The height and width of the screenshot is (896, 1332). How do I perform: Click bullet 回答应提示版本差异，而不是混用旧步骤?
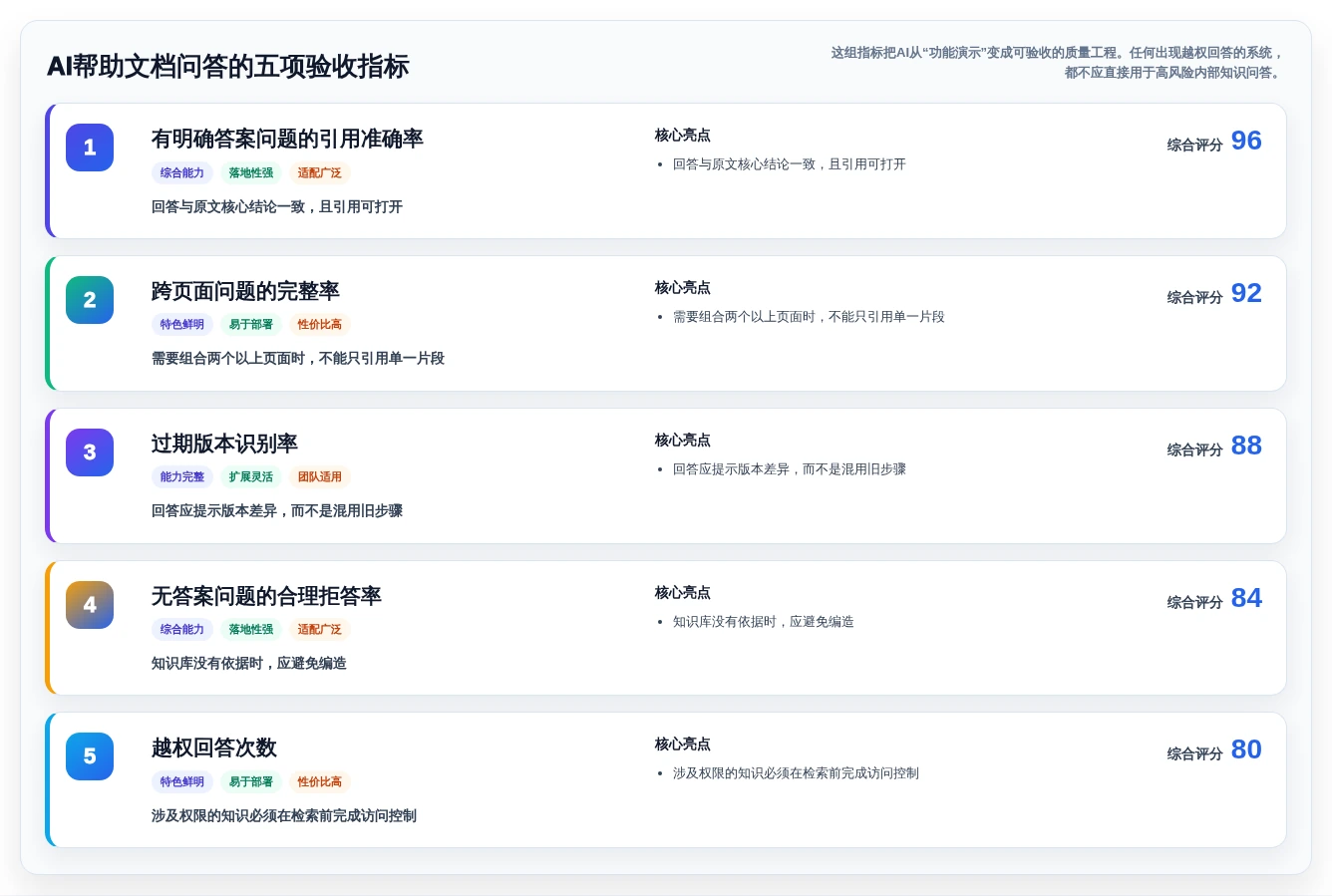click(790, 469)
